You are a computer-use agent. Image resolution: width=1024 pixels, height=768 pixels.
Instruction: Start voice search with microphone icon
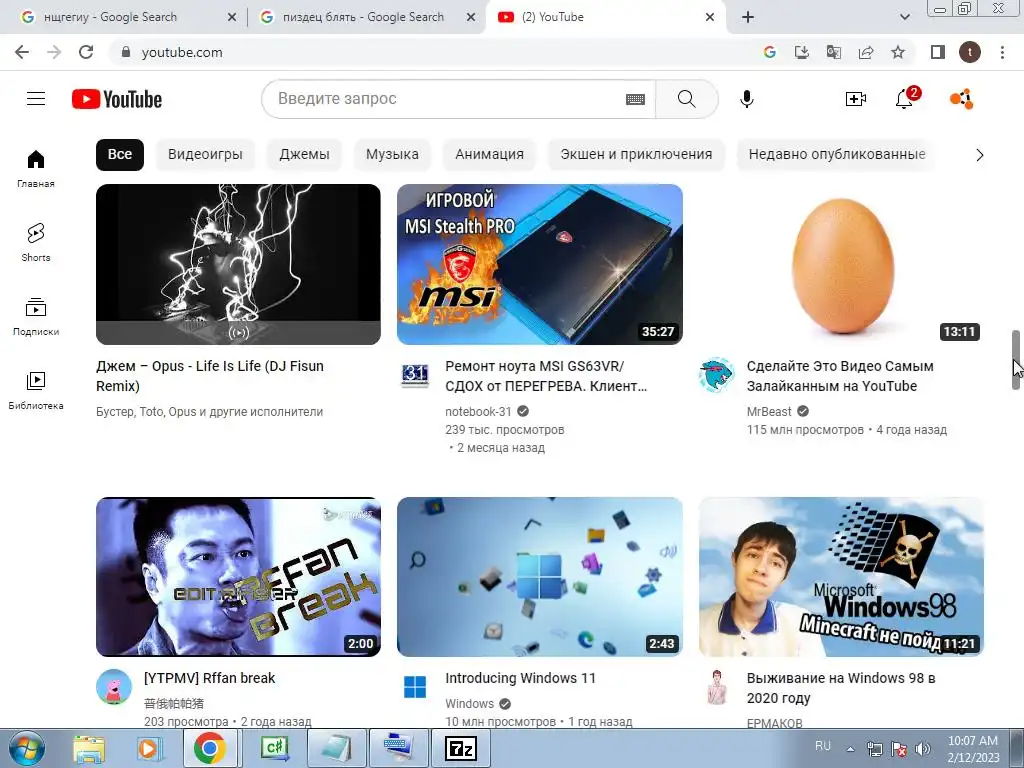tap(746, 99)
